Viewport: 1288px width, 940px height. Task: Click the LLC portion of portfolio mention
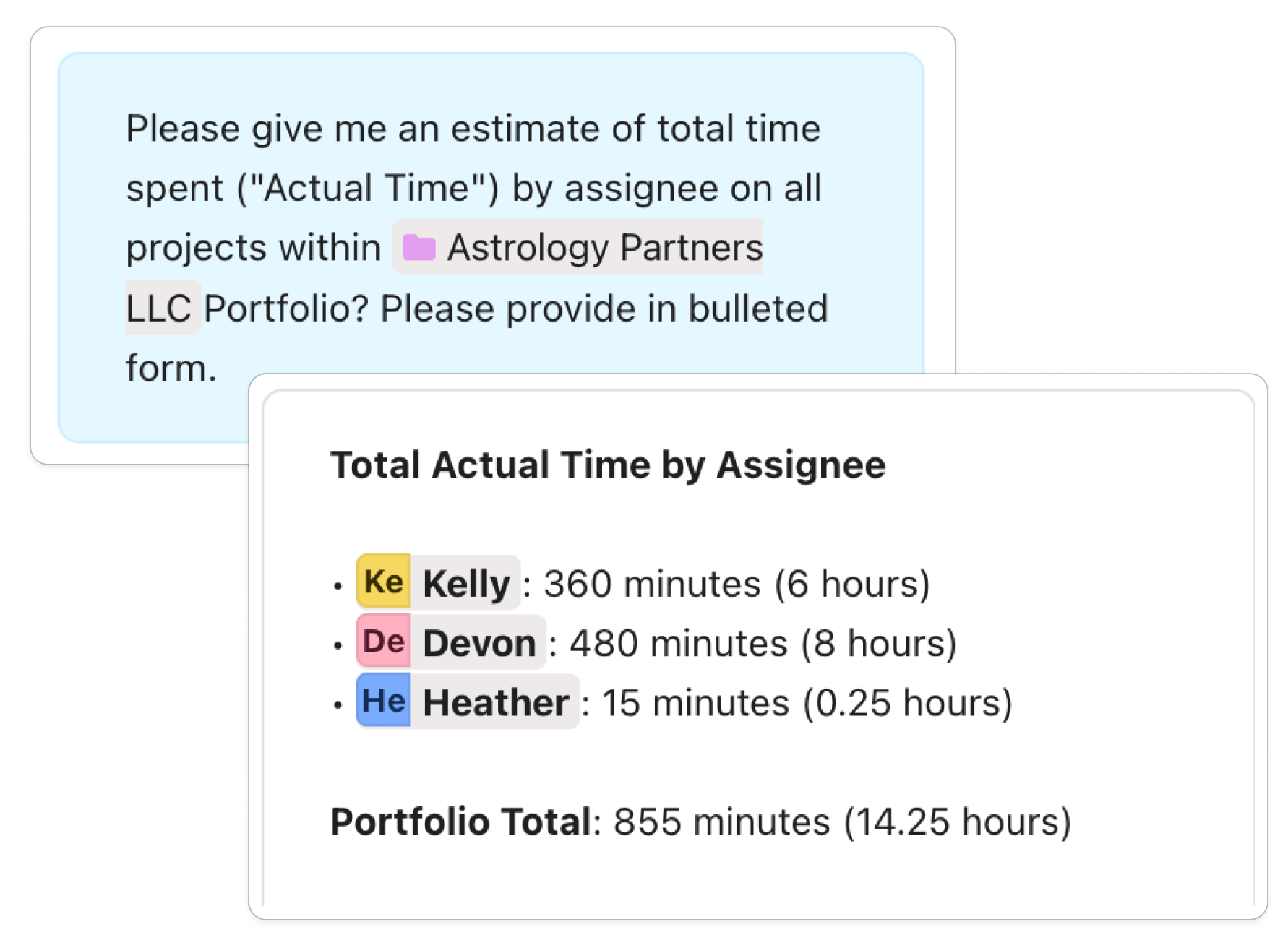pyautogui.click(x=159, y=308)
